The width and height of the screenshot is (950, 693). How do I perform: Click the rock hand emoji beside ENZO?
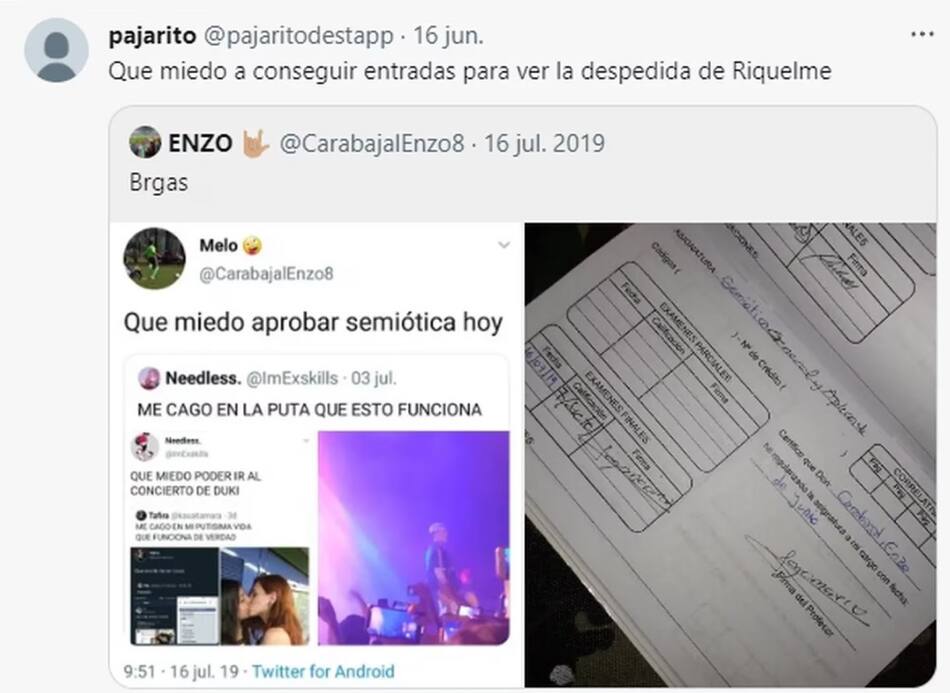point(255,144)
